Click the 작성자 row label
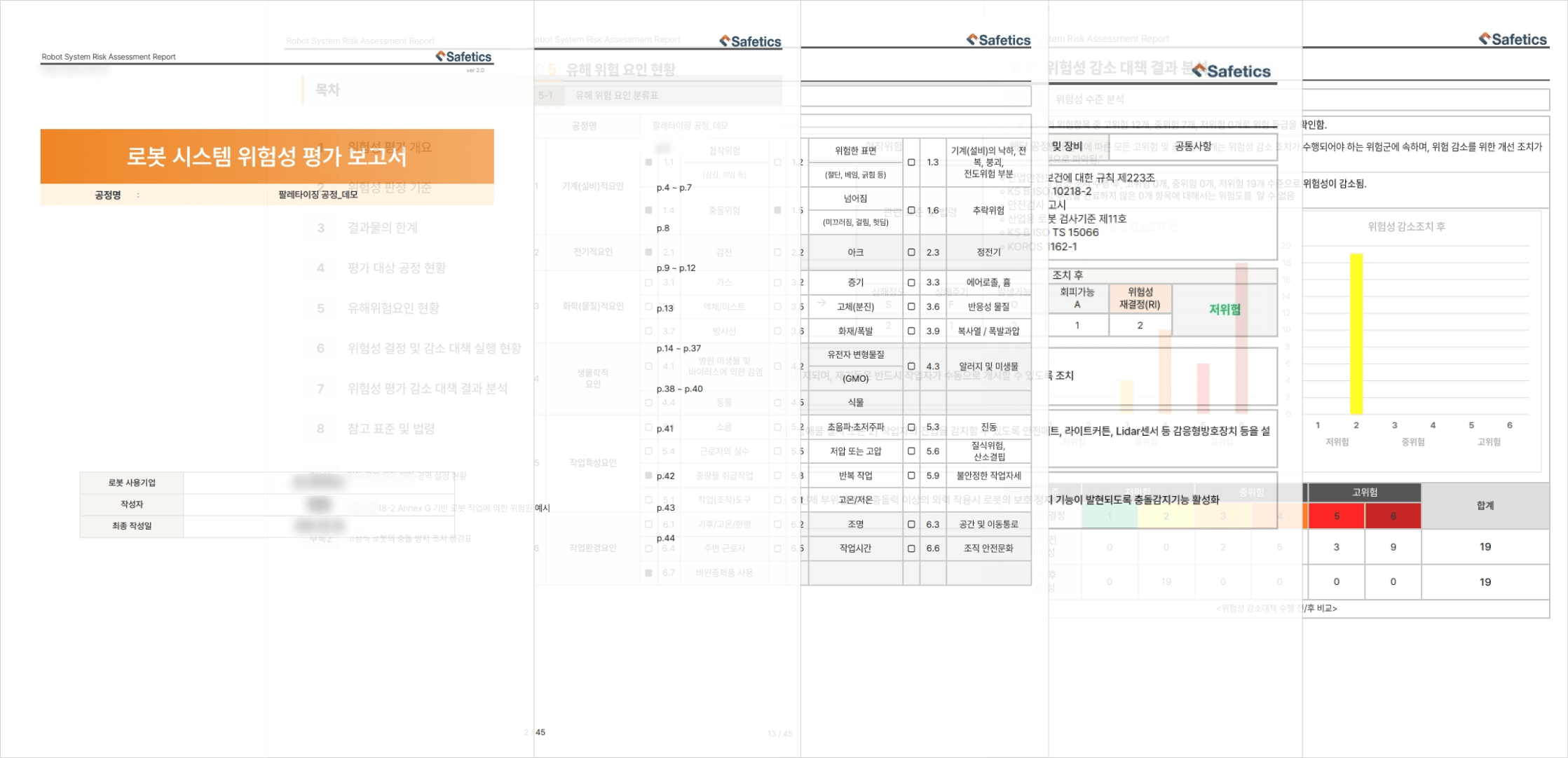The width and height of the screenshot is (1568, 758). [x=132, y=504]
